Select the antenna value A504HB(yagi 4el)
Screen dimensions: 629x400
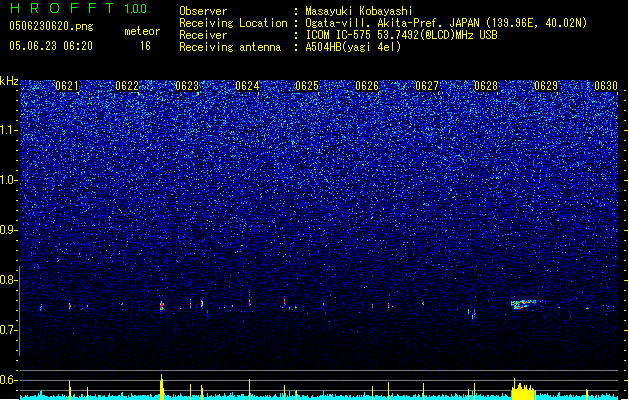(x=353, y=47)
